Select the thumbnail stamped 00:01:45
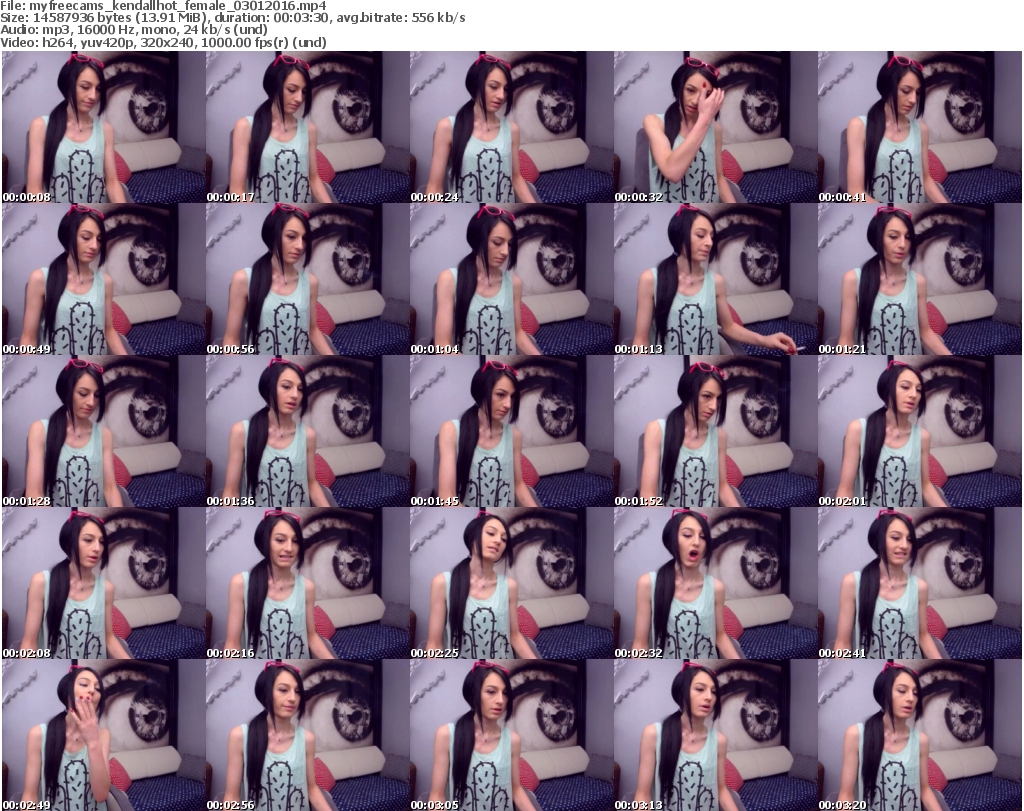Viewport: 1024px width, 811px height. [511, 431]
